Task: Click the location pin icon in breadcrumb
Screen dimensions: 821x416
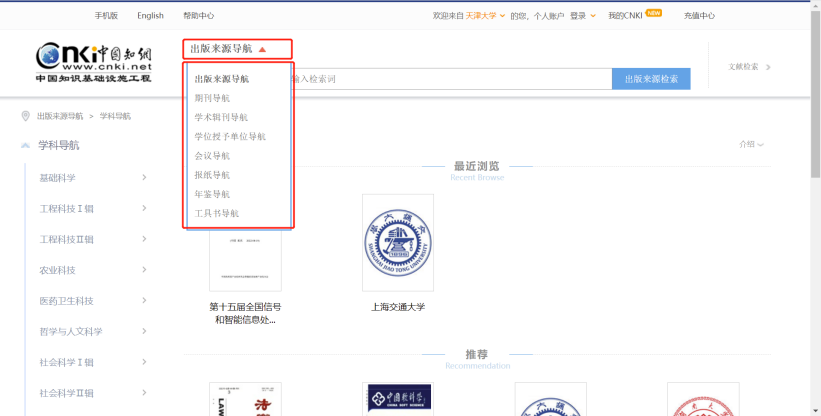Action: (x=25, y=116)
